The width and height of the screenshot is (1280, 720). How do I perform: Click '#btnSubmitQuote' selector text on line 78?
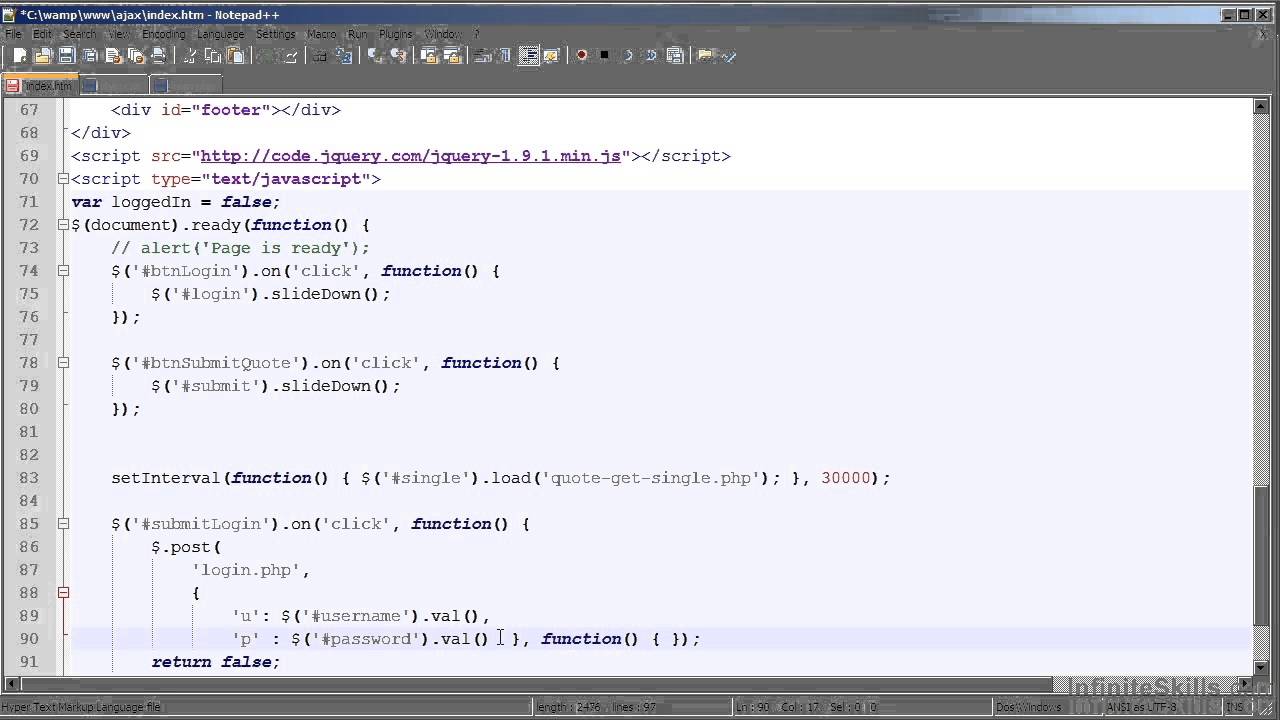(216, 363)
